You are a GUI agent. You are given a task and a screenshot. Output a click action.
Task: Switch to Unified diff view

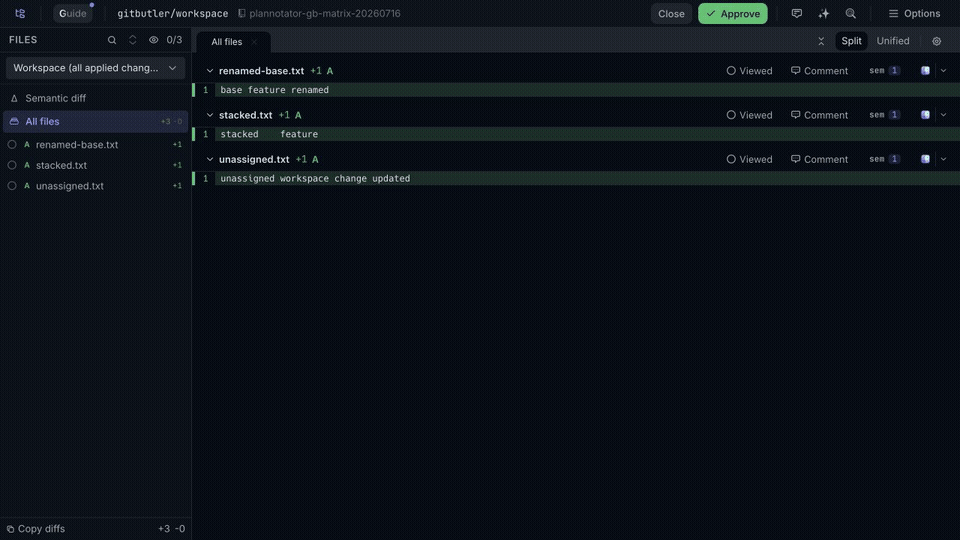pos(893,41)
